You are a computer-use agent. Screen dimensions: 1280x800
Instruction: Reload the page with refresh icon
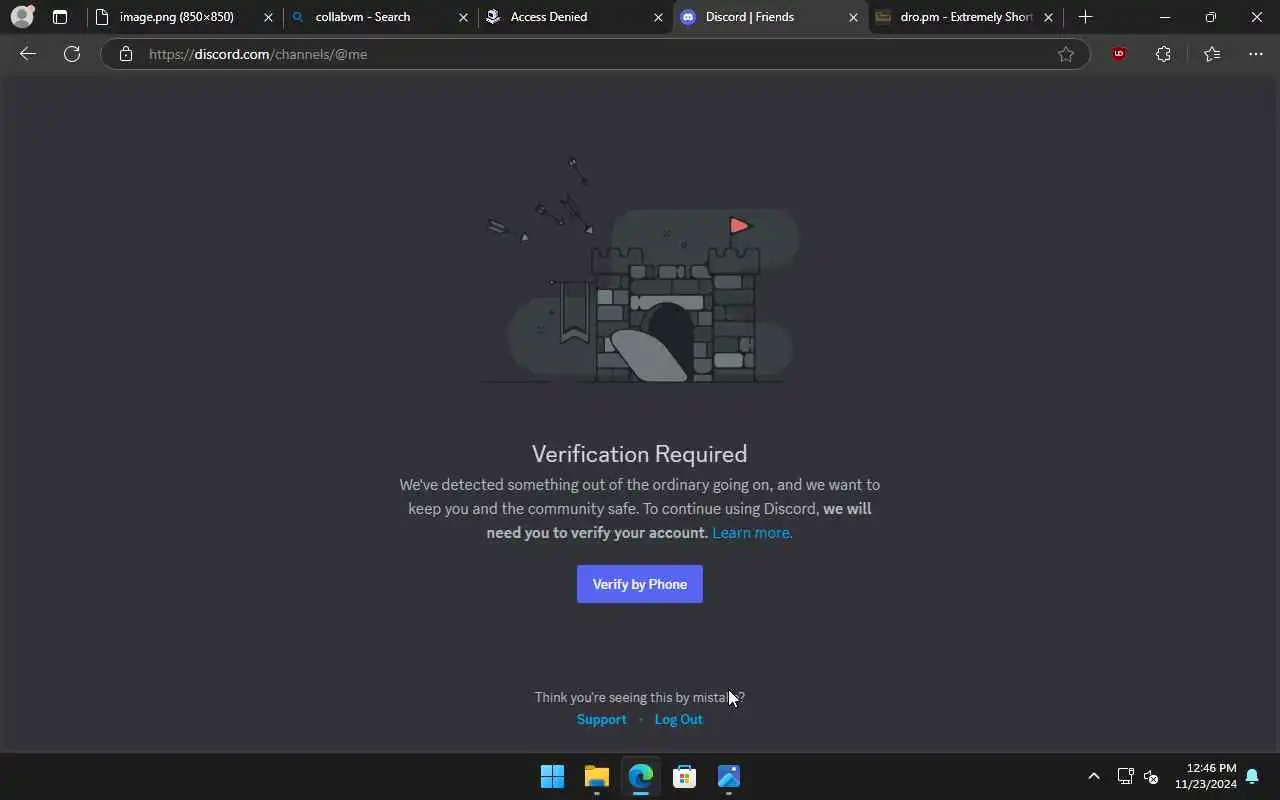[72, 54]
